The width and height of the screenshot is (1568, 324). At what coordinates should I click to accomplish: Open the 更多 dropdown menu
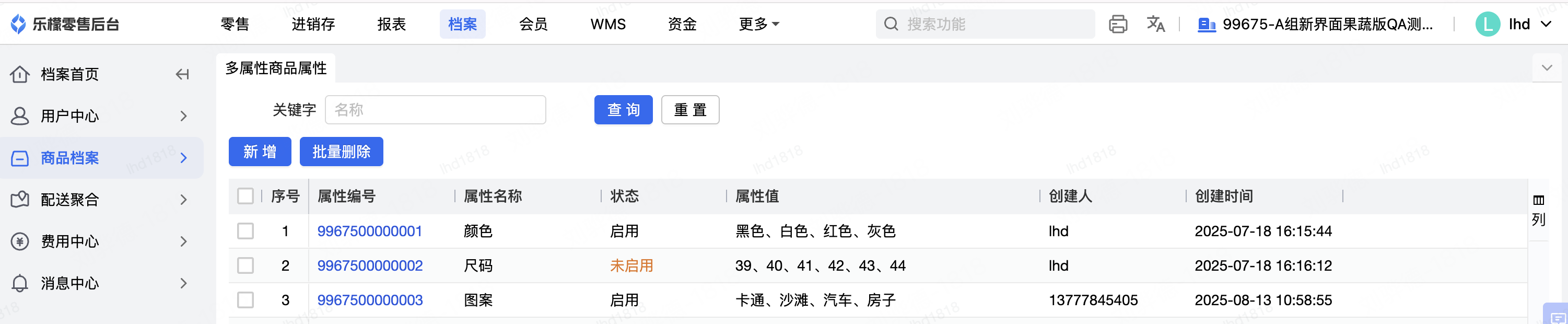758,25
